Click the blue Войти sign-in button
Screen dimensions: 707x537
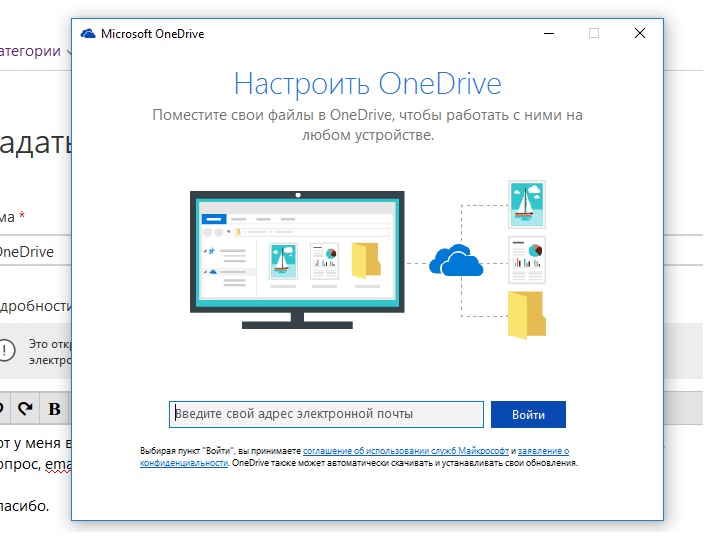pyautogui.click(x=528, y=414)
